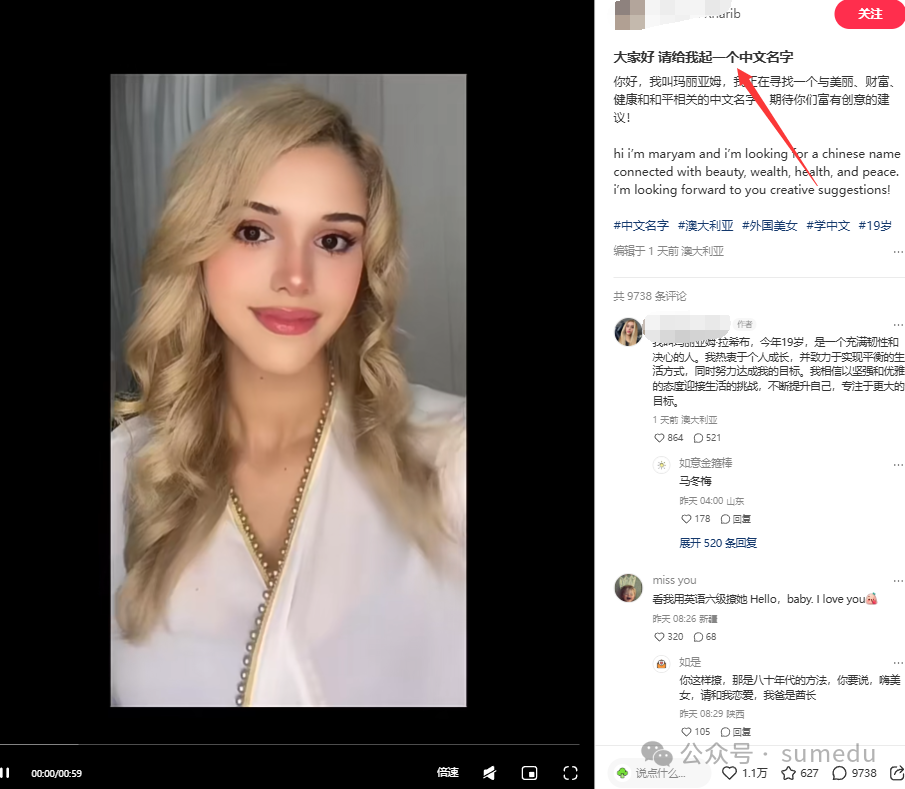Screen dimensions: 905x789
Task: Share the post using bottom share icon
Action: (x=896, y=773)
